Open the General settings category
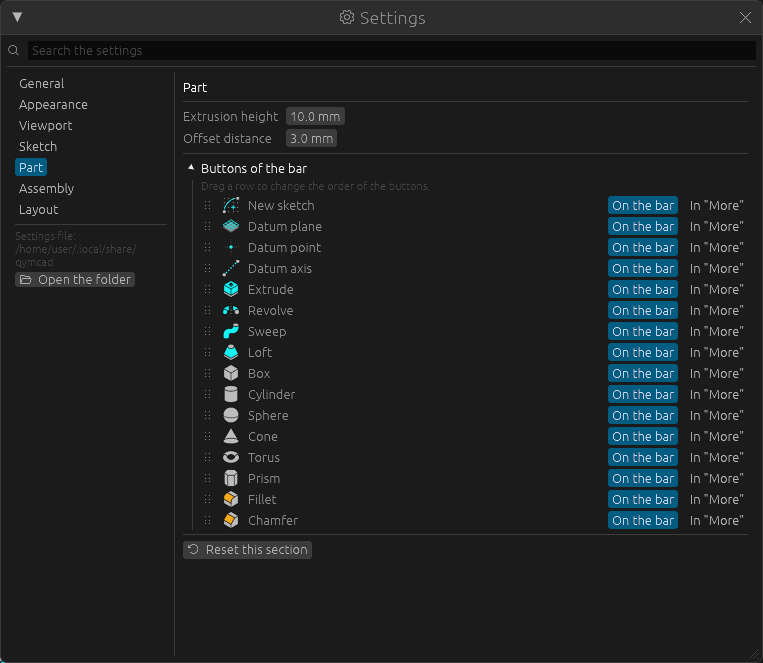Screen dimensions: 763x663 pyautogui.click(x=41, y=83)
